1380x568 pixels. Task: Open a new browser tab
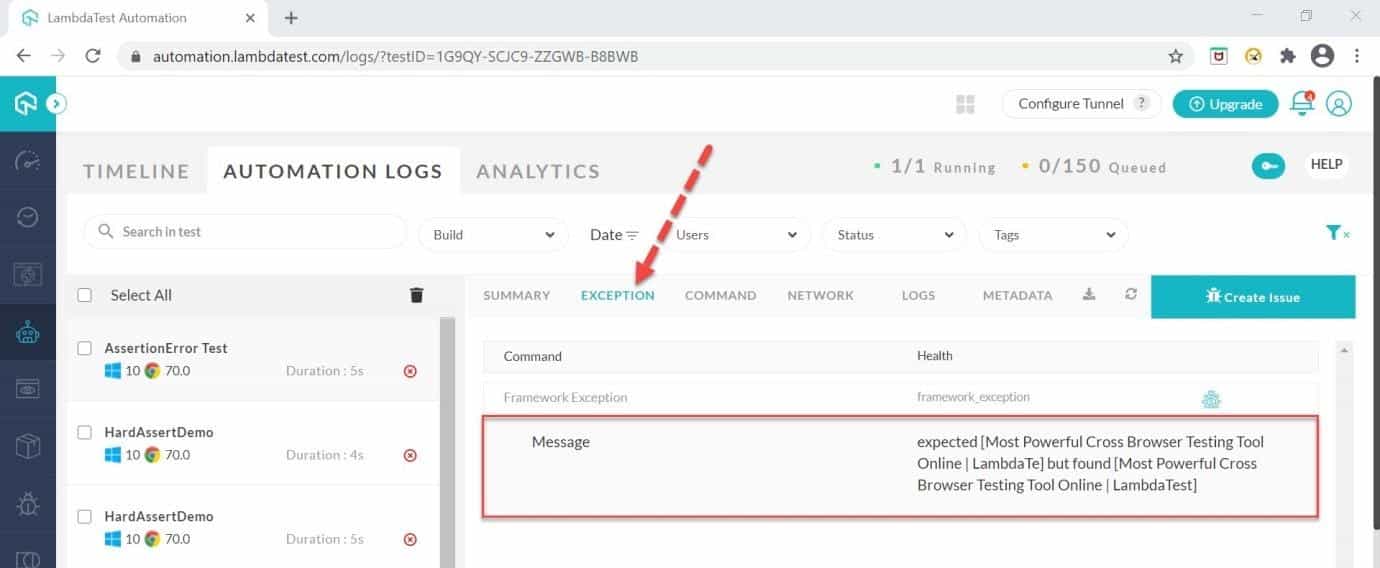(x=291, y=17)
